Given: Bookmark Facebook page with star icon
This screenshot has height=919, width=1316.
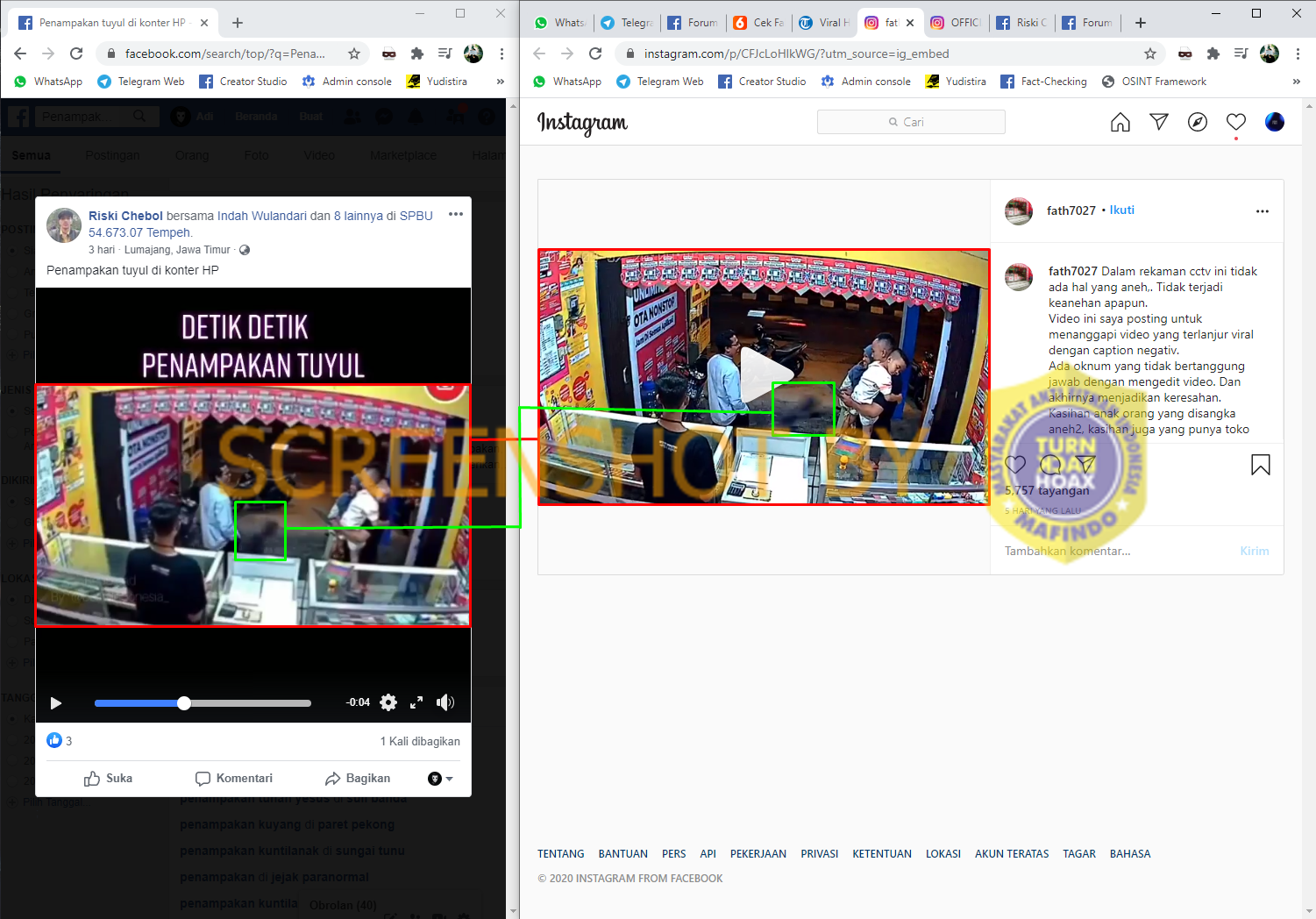Looking at the screenshot, I should pyautogui.click(x=354, y=53).
